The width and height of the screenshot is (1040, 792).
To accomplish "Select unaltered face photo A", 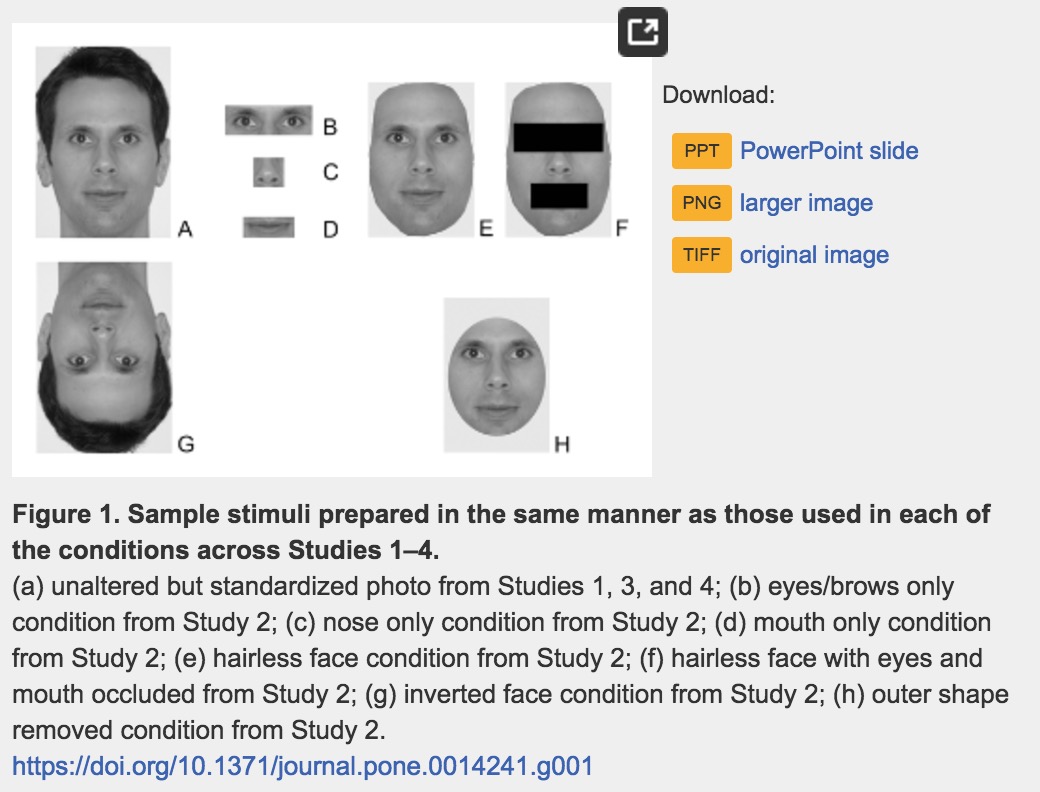I will (102, 141).
